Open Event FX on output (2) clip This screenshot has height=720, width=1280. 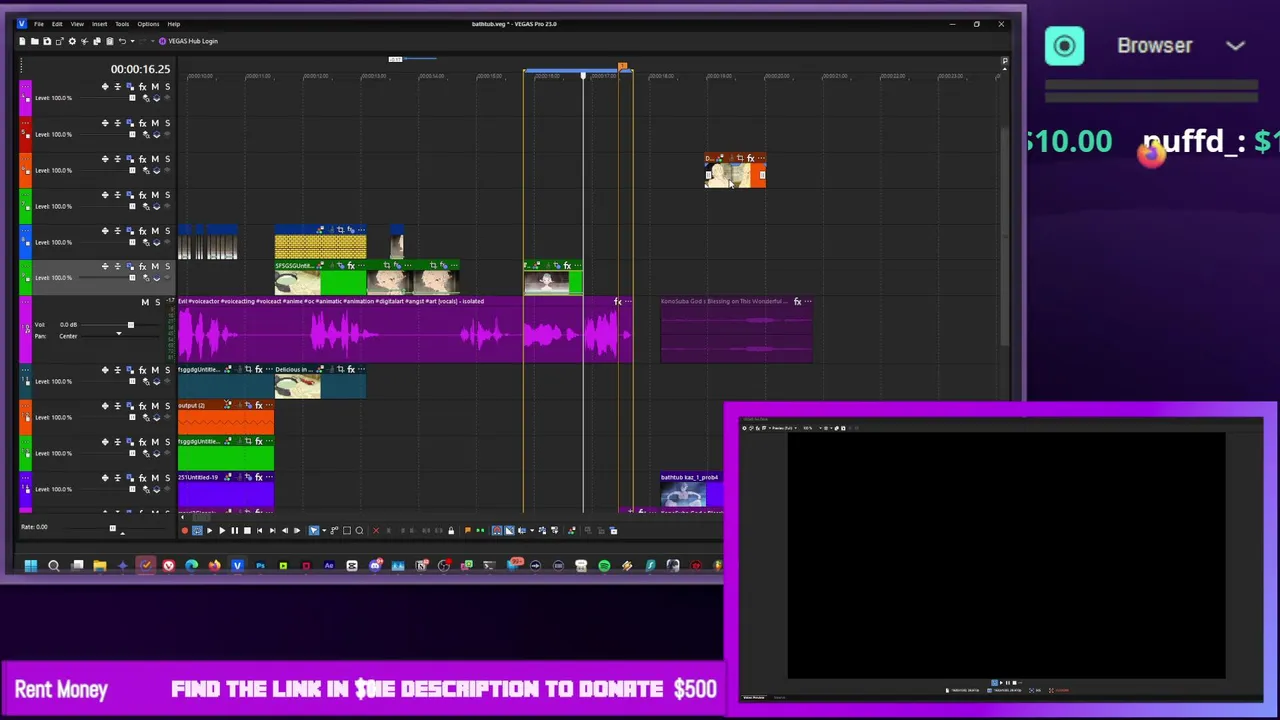(258, 405)
